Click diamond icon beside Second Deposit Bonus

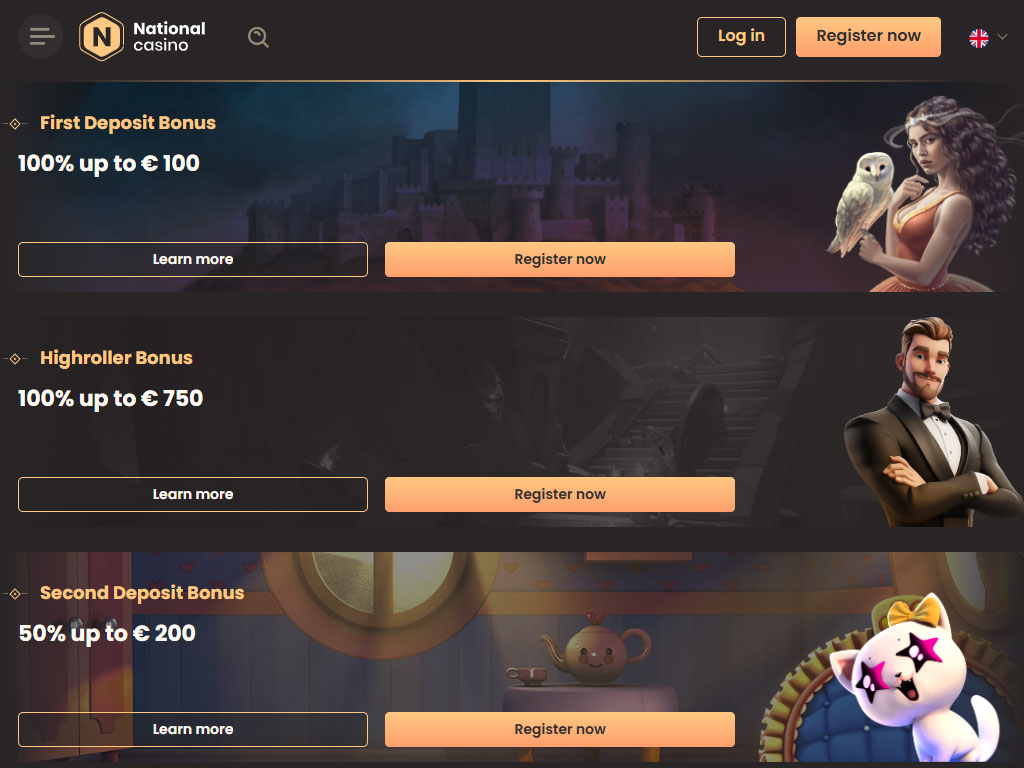pos(15,594)
